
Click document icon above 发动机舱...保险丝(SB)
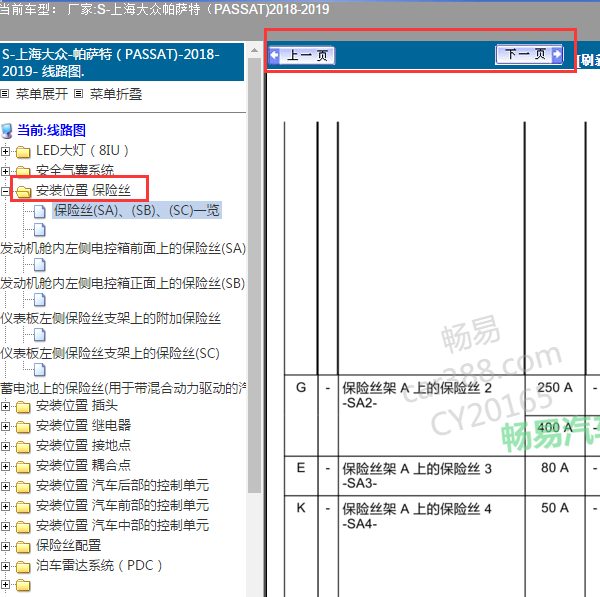tap(40, 264)
